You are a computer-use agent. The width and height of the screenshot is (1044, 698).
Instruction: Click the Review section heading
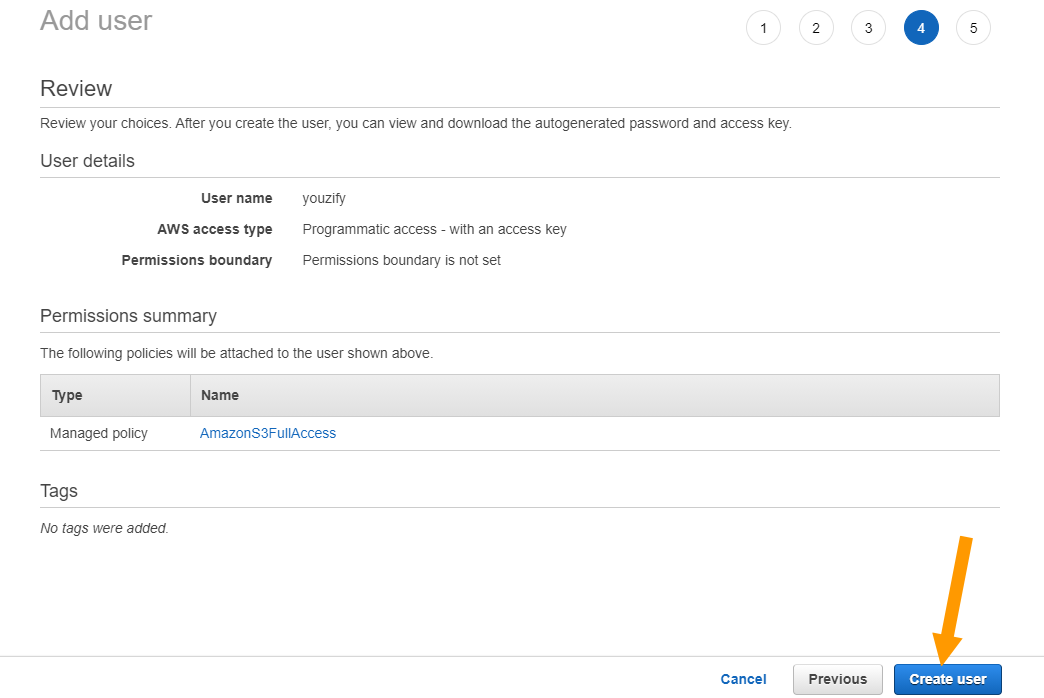tap(76, 89)
